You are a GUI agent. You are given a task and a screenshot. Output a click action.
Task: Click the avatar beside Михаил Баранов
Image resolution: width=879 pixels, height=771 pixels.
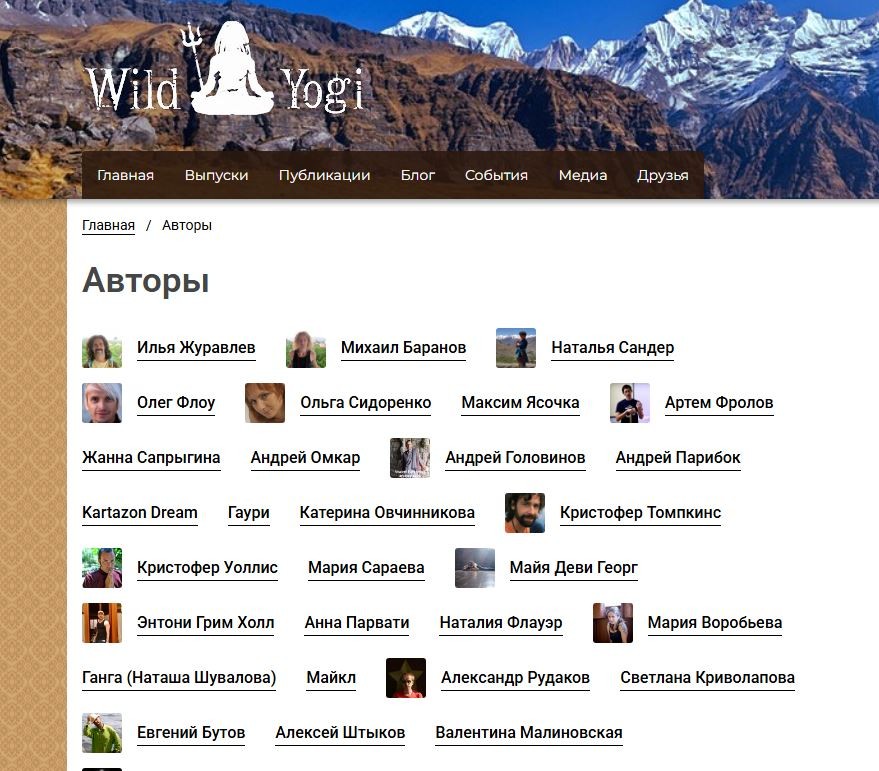pos(306,348)
